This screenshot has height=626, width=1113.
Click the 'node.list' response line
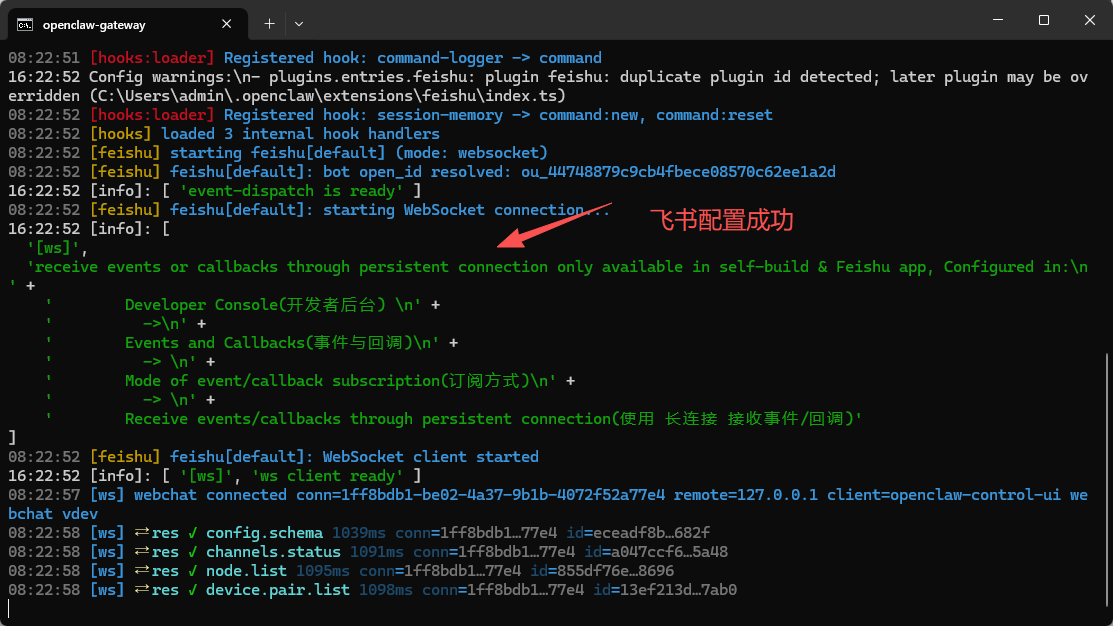(341, 571)
